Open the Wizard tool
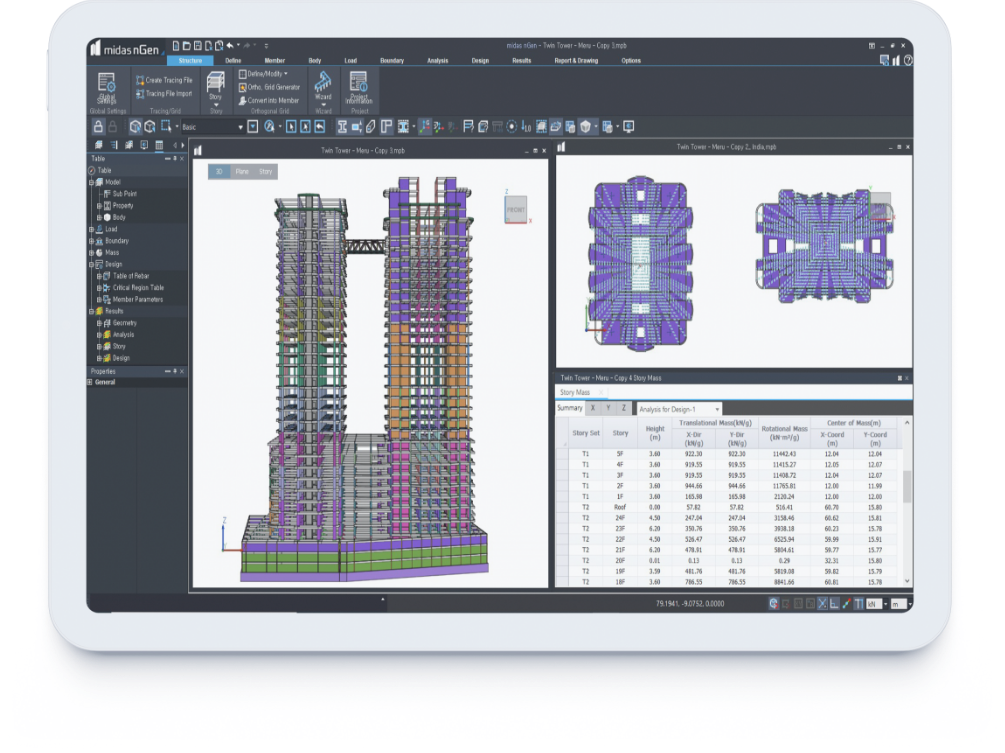 [323, 88]
